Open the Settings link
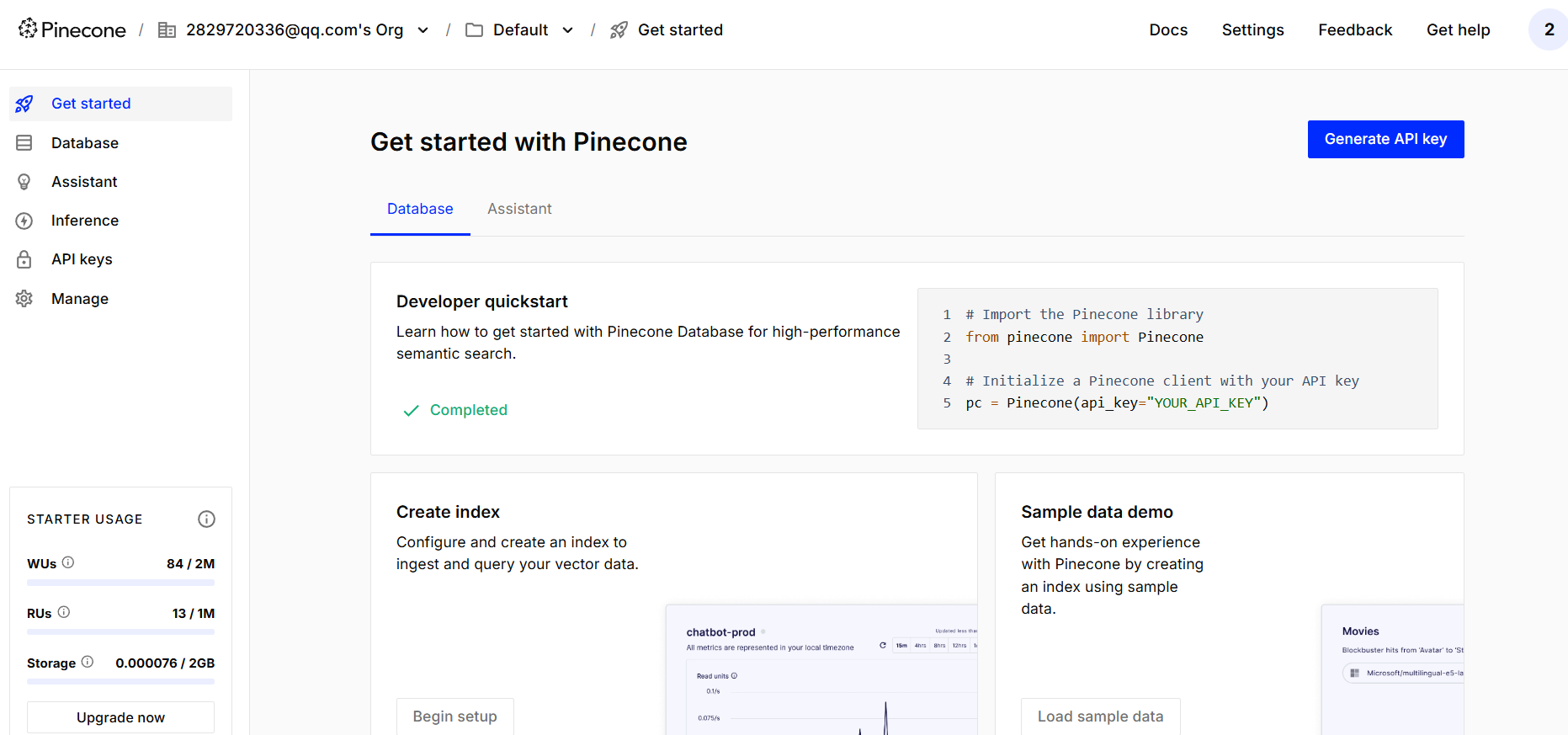1568x735 pixels. 1252,30
